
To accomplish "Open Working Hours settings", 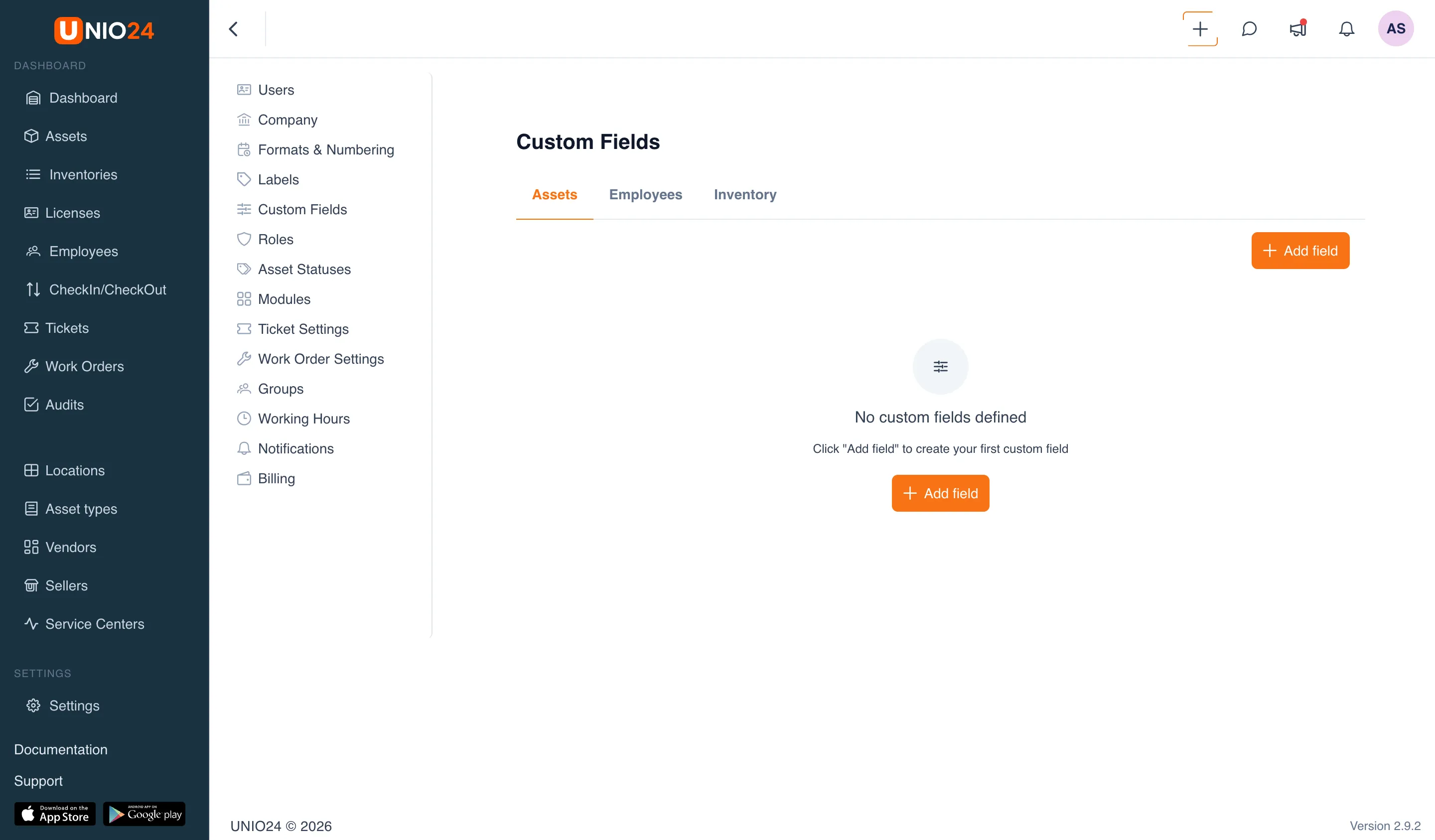I will [x=292, y=419].
